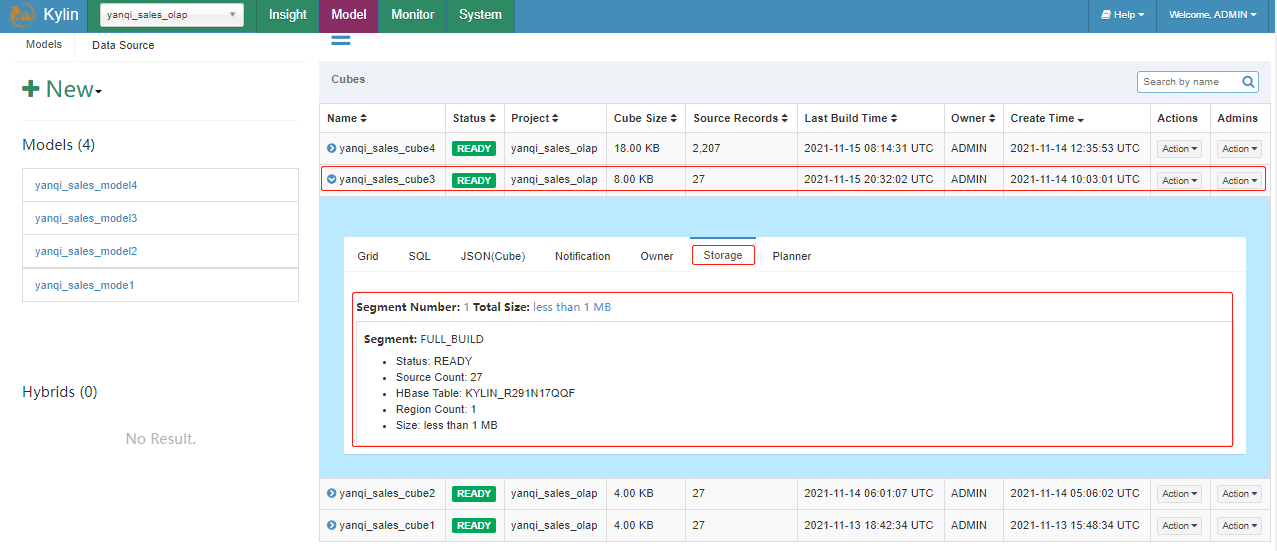Viewport: 1277px width, 551px height.
Task: Open the Owner tab
Action: click(657, 256)
